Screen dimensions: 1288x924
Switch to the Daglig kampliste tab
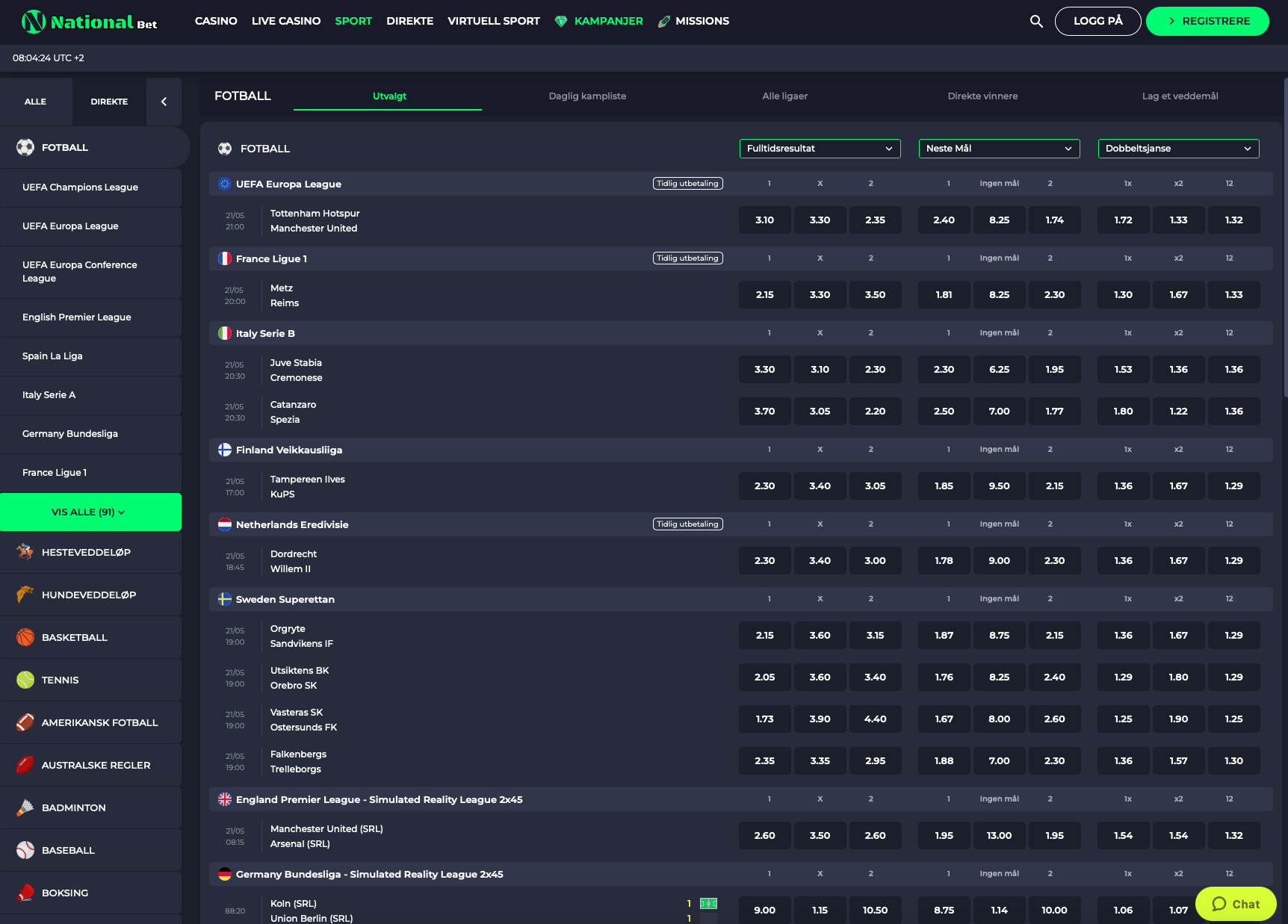pos(587,96)
